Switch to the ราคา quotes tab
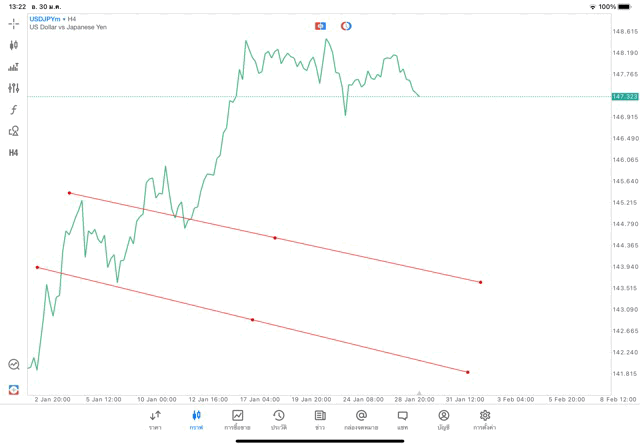This screenshot has width=640, height=447. tap(155, 419)
